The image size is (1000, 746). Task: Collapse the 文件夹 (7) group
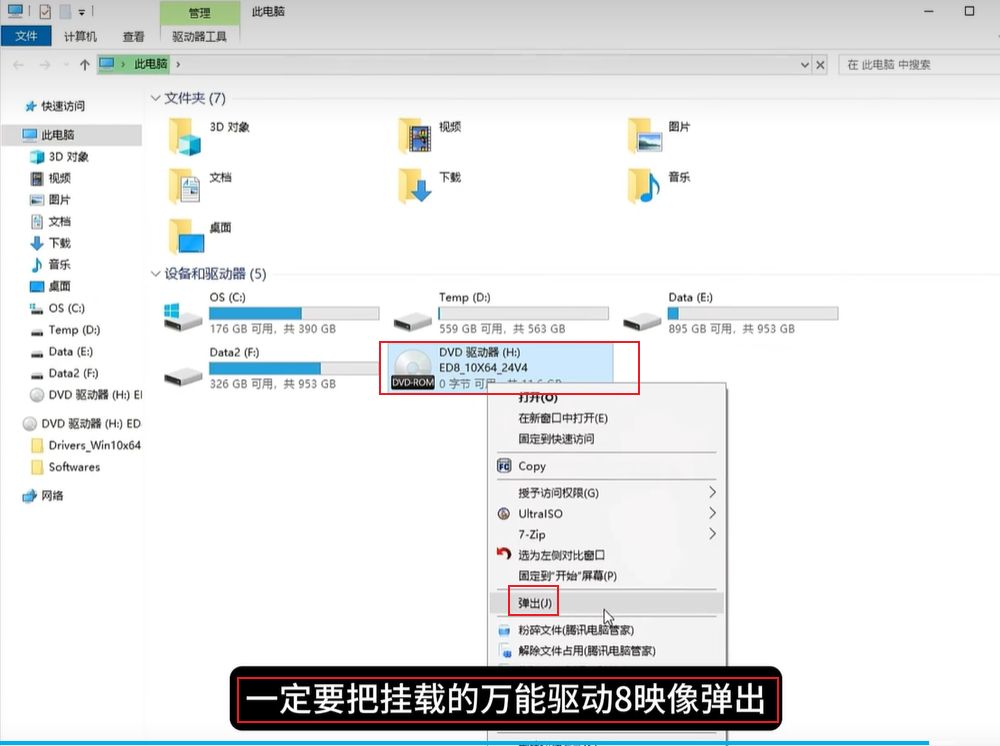click(x=155, y=98)
